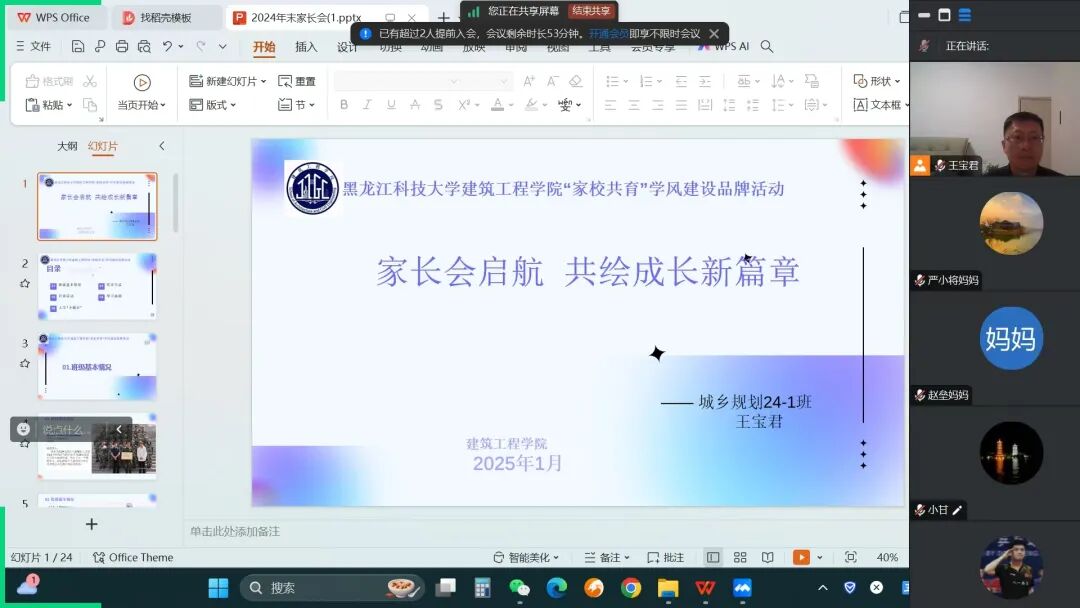1080x608 pixels.
Task: Open WeChat from the taskbar
Action: pos(519,588)
